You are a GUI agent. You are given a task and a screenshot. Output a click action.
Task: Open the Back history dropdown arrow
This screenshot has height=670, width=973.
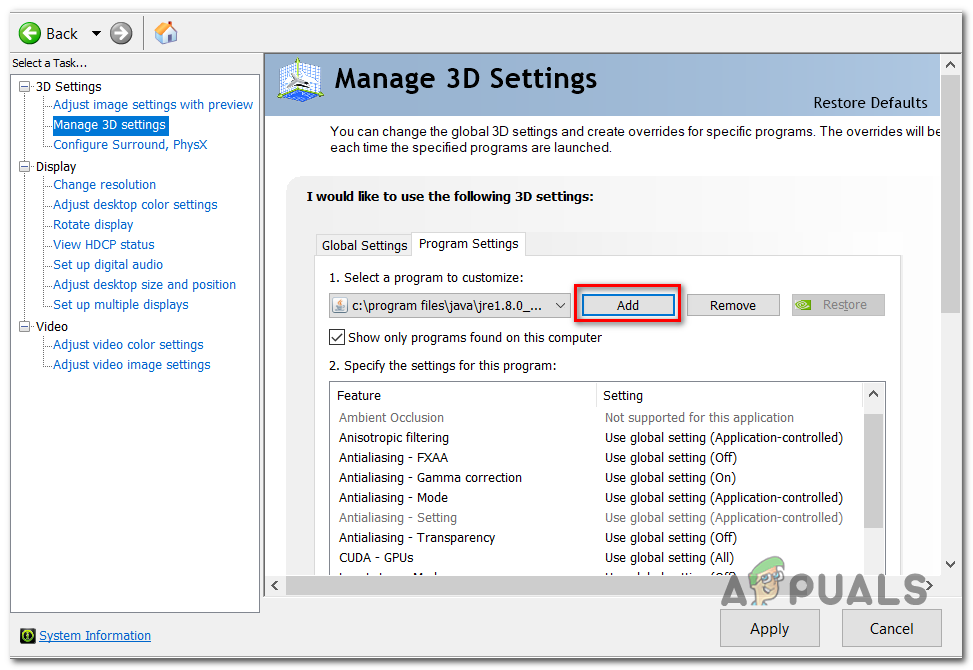click(96, 33)
